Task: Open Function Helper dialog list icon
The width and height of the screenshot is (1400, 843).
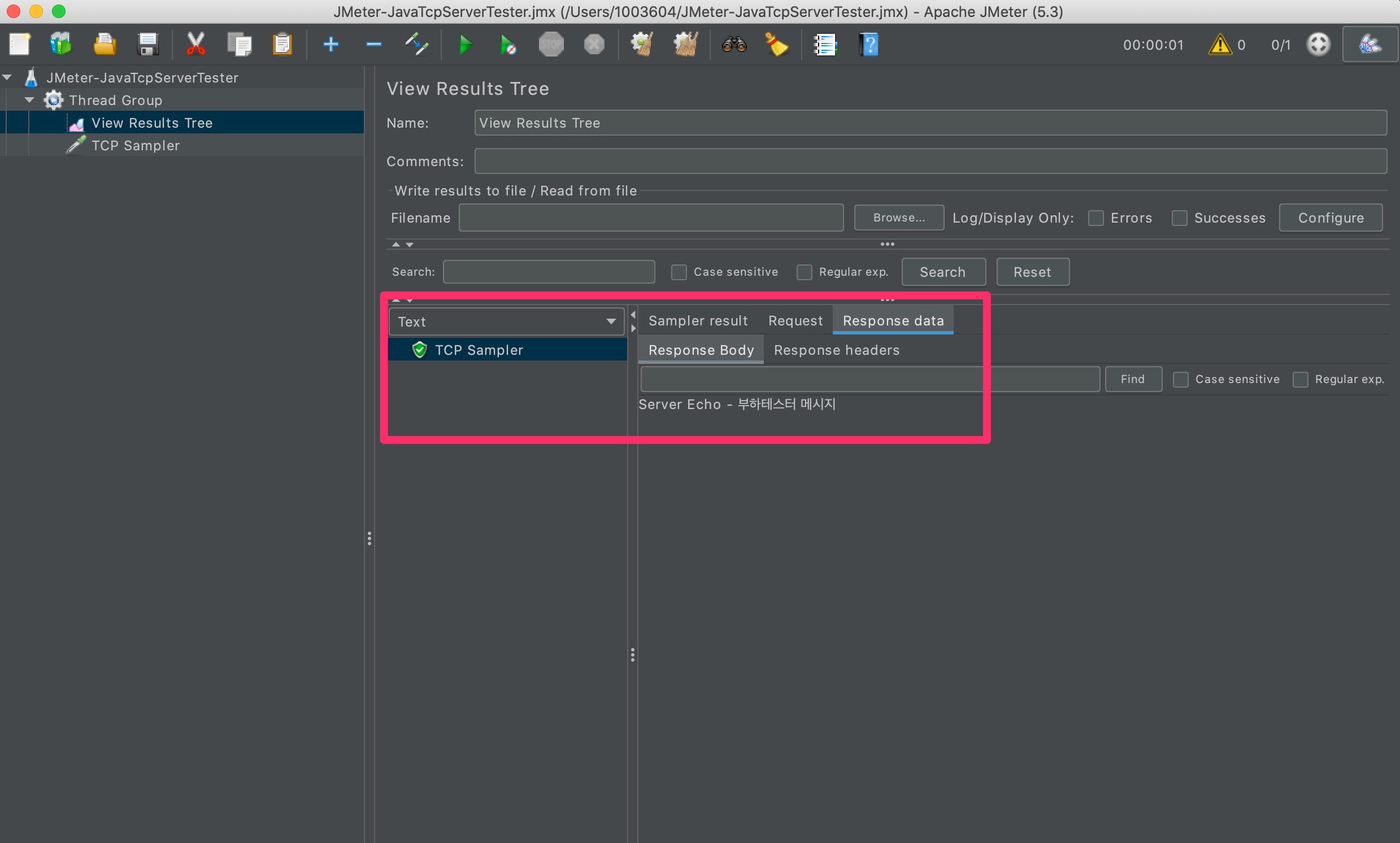Action: point(825,44)
